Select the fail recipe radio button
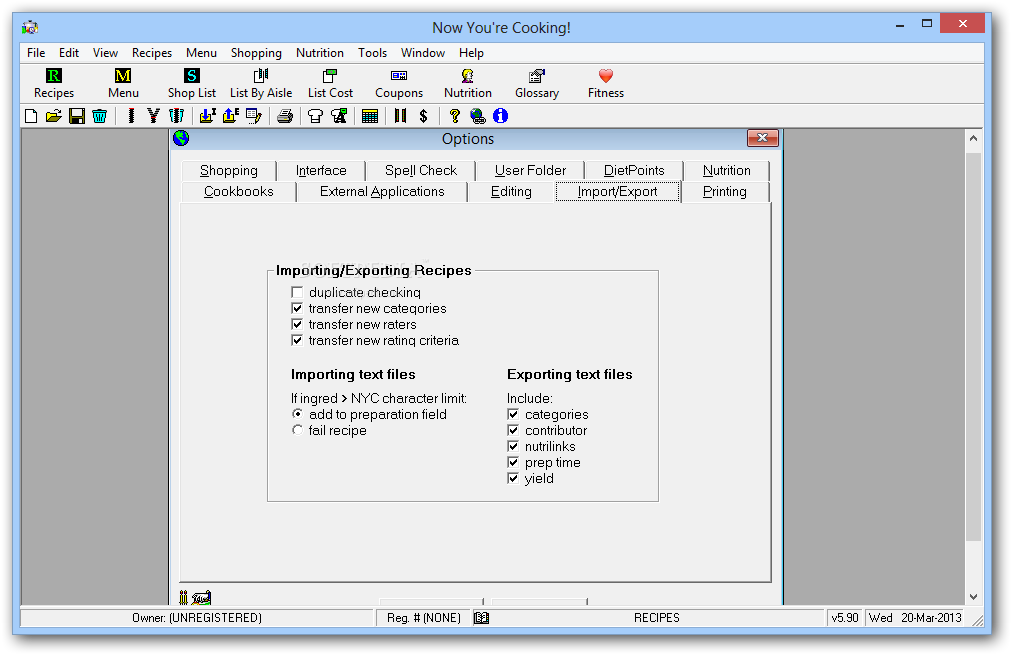The height and width of the screenshot is (655, 1012). pyautogui.click(x=297, y=430)
